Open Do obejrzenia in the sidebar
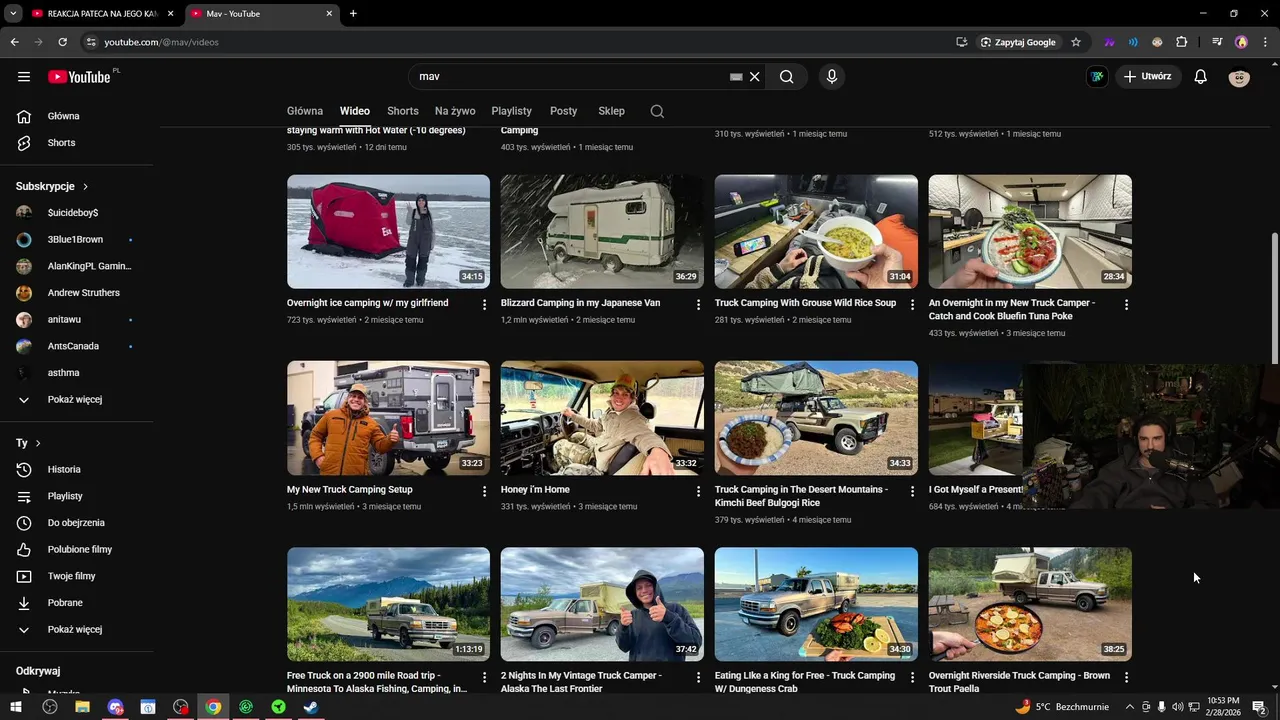Viewport: 1280px width, 720px height. [76, 523]
